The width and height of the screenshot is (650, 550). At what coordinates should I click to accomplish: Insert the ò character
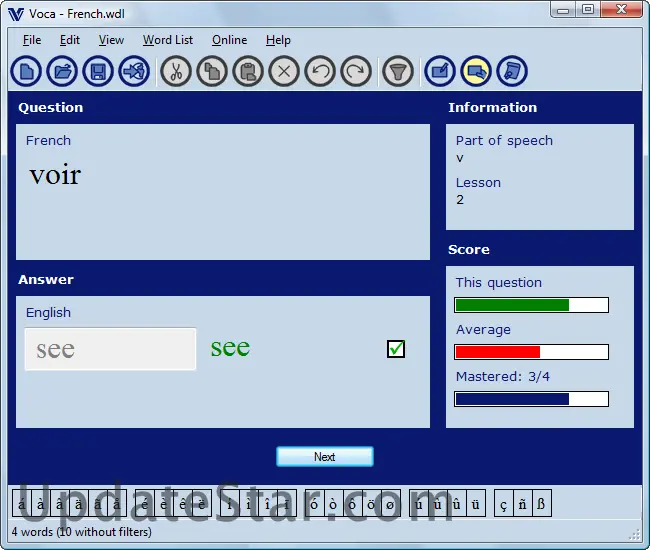tap(333, 503)
